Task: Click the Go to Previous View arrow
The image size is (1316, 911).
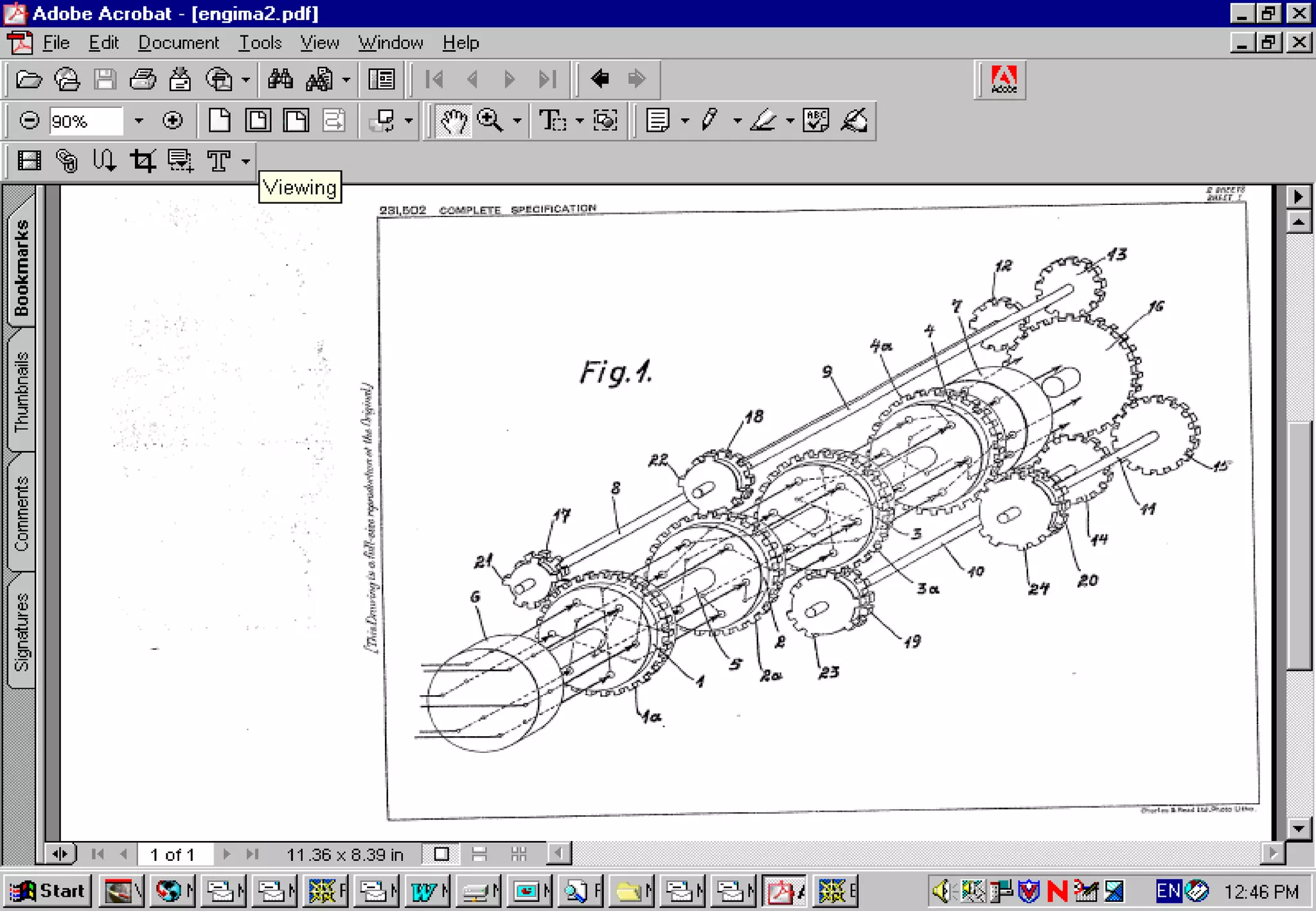Action: tap(600, 80)
